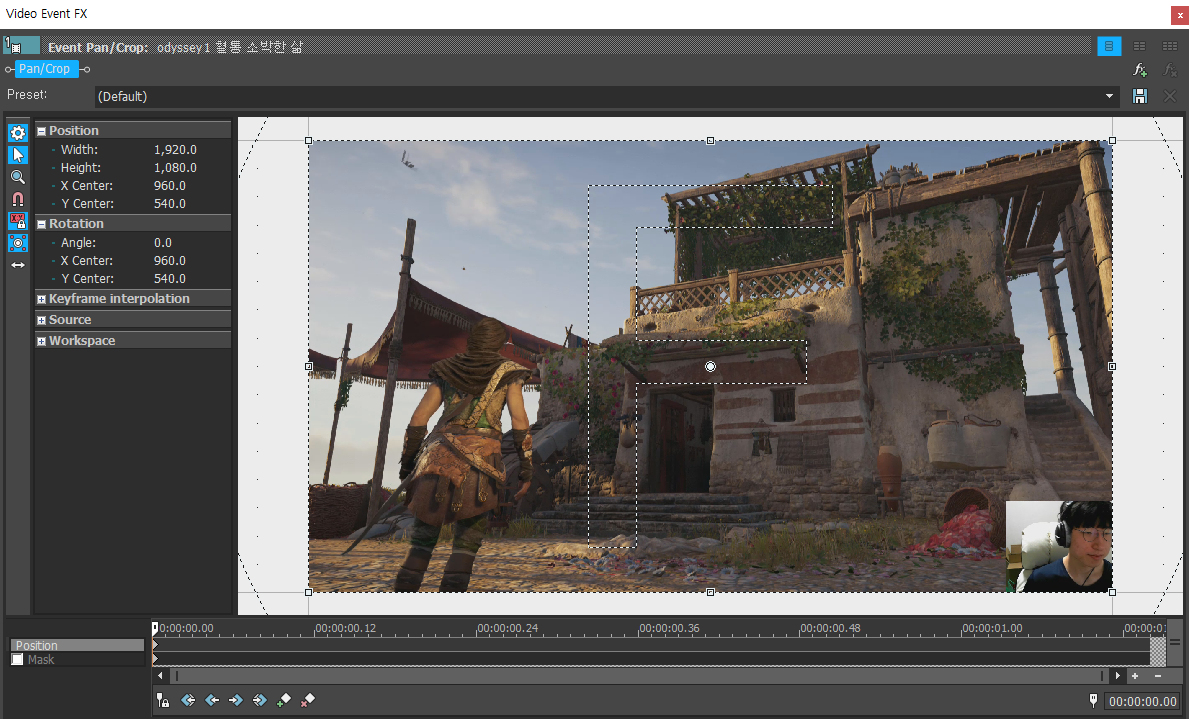Select the Normal Edit arrow tool

pyautogui.click(x=17, y=155)
